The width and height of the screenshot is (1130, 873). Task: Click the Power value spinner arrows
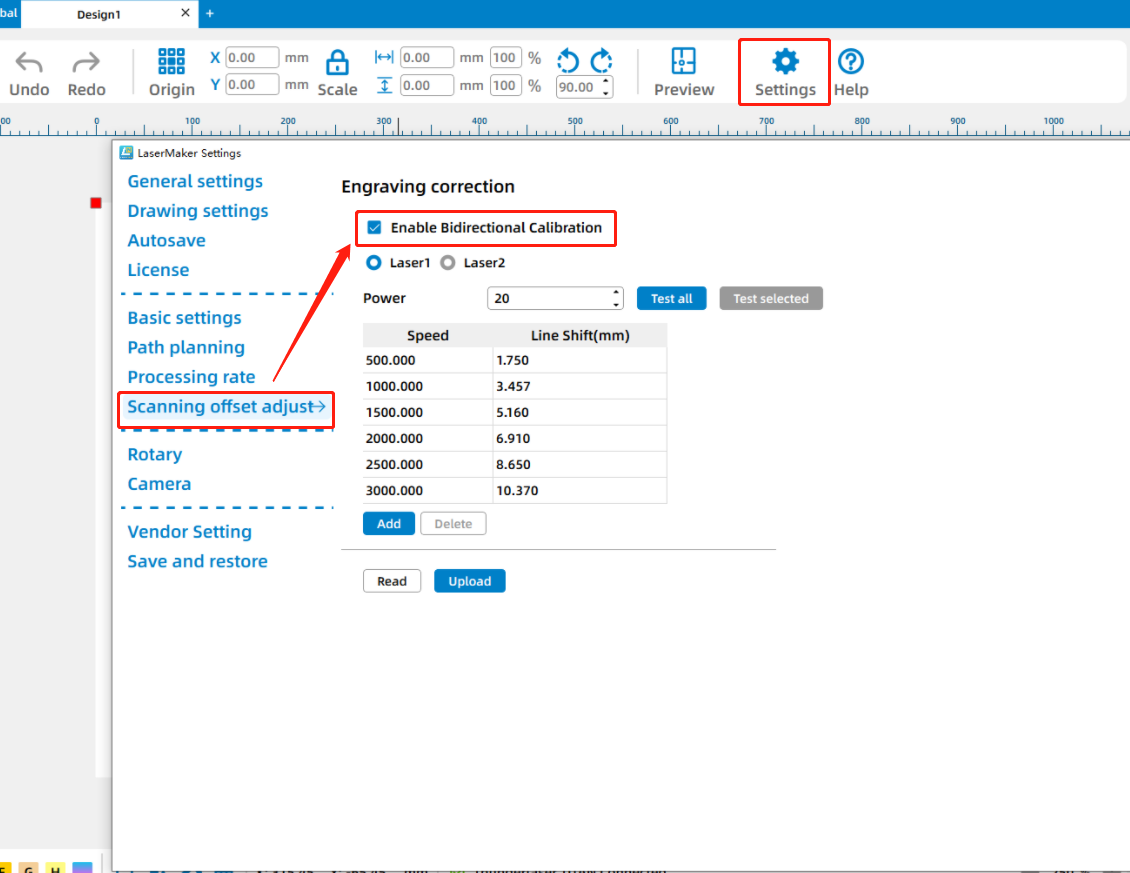point(616,298)
